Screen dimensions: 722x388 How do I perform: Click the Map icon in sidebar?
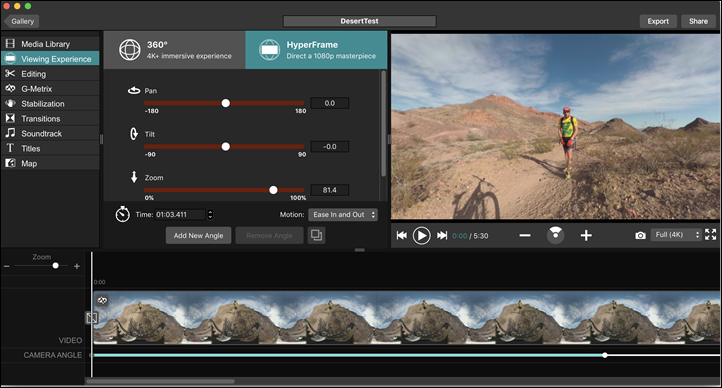[x=10, y=163]
